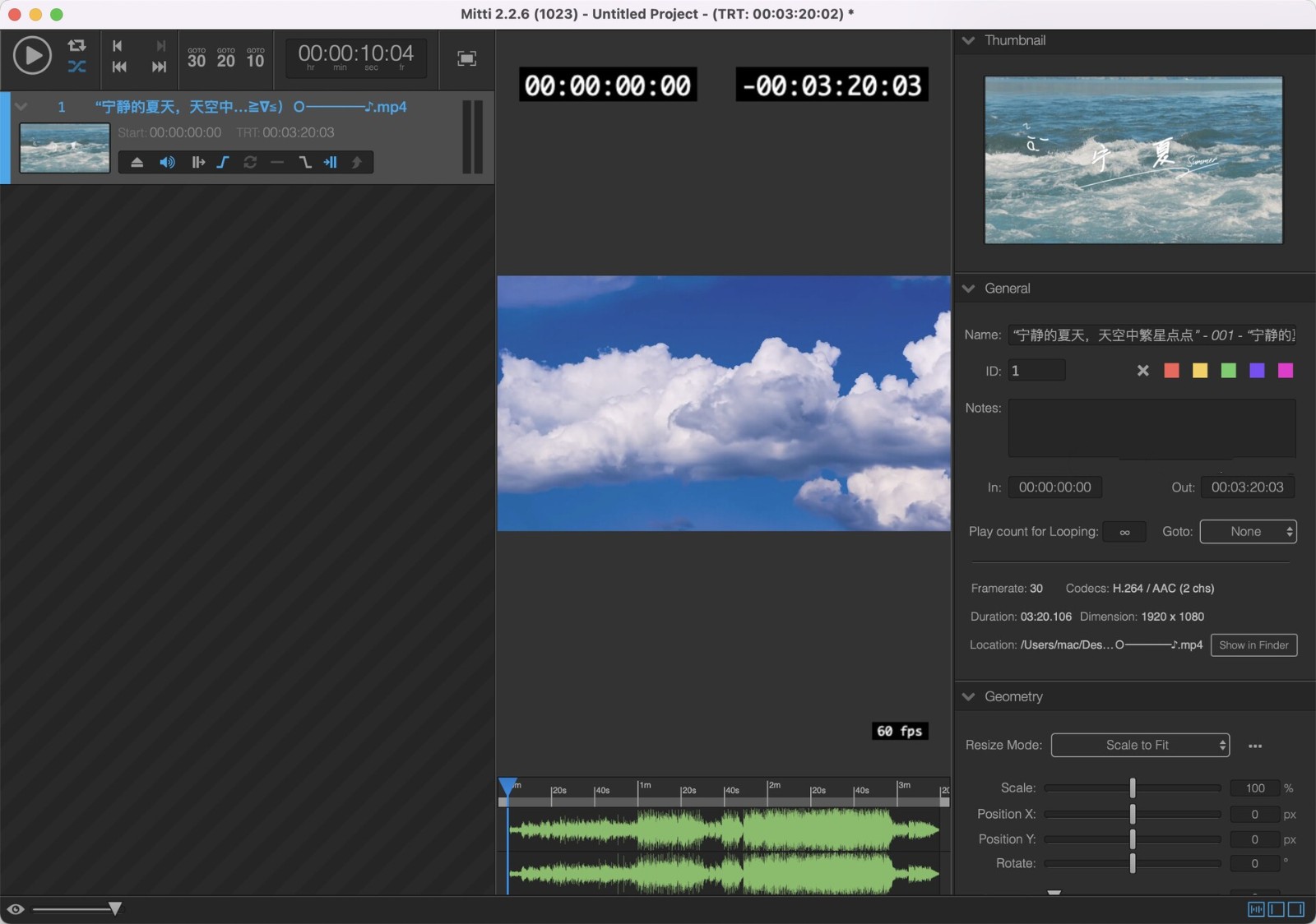Viewport: 1316px width, 924px height.
Task: Click inside the Notes text area
Action: click(x=1152, y=428)
